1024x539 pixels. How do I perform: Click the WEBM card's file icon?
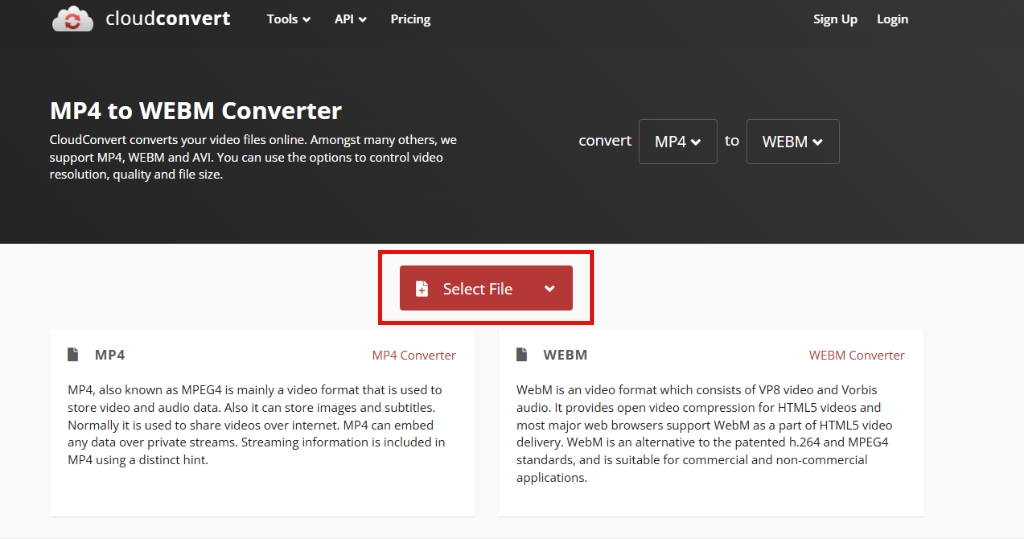coord(522,355)
